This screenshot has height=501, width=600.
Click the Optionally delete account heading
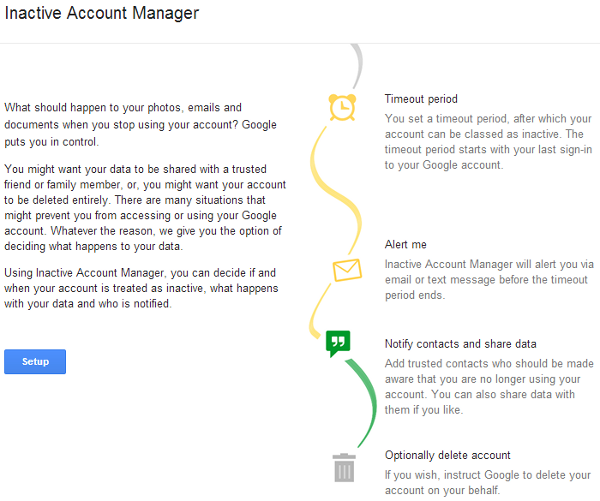click(x=447, y=455)
